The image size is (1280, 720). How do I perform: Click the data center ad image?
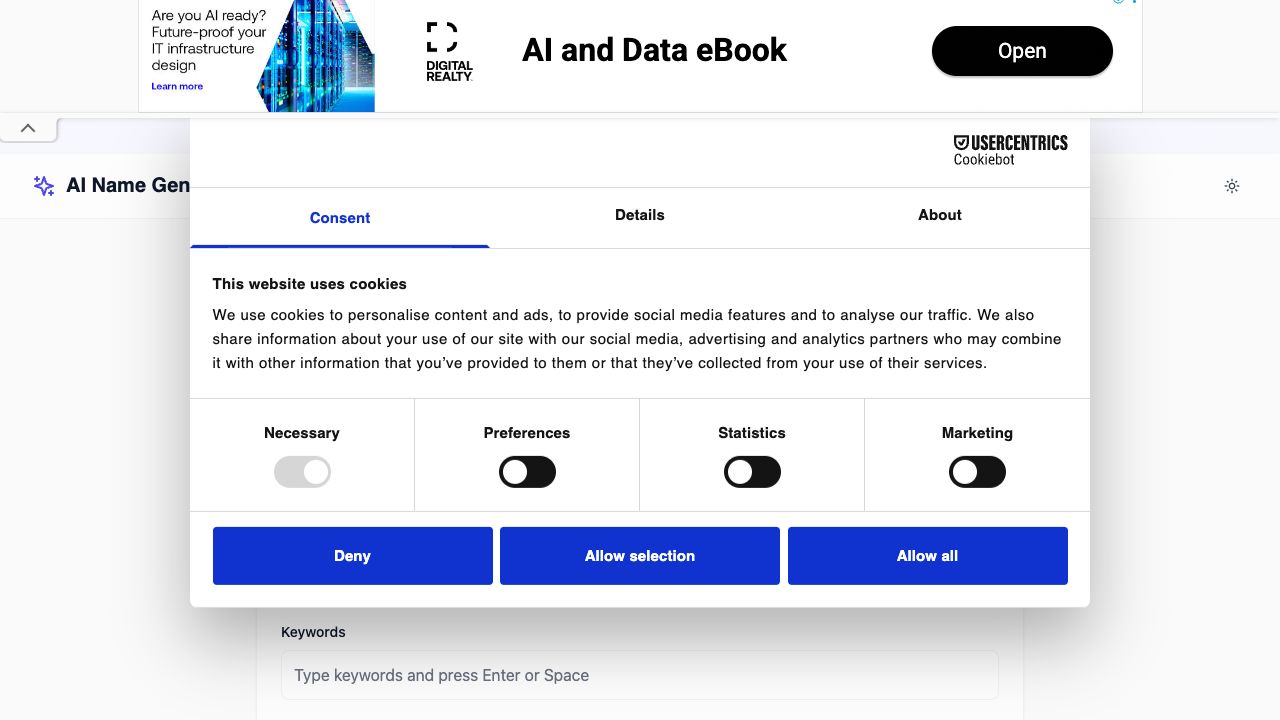[x=315, y=56]
